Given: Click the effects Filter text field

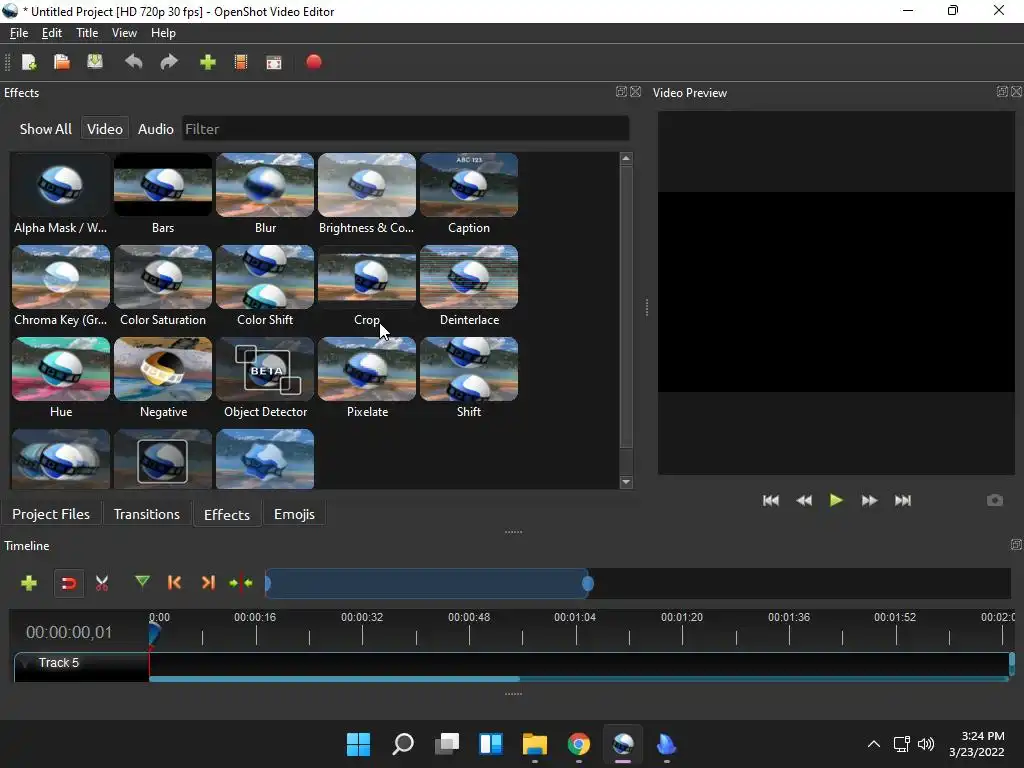Looking at the screenshot, I should point(406,129).
